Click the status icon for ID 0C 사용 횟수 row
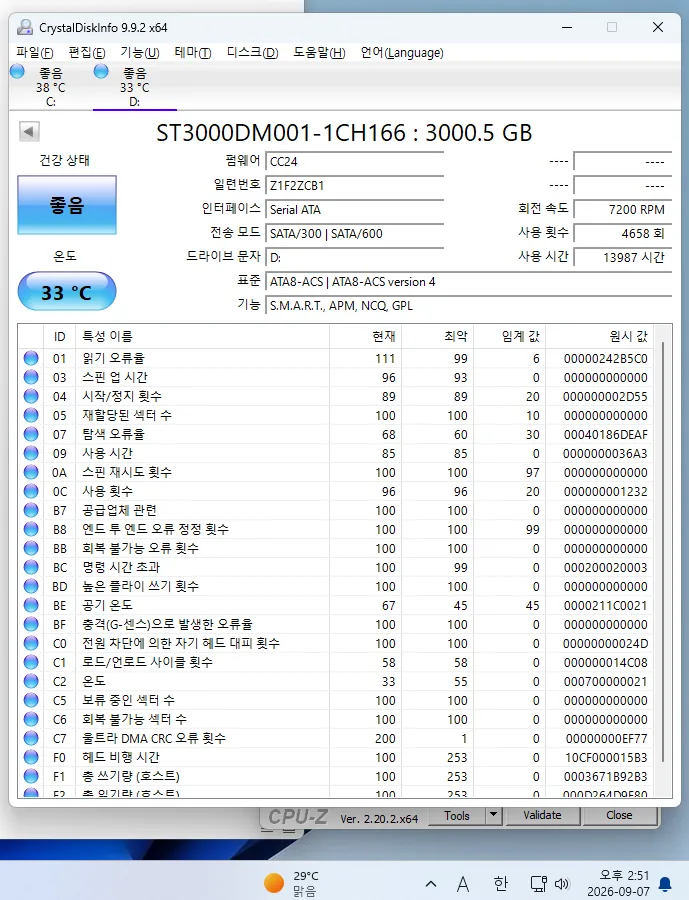 pyautogui.click(x=31, y=491)
